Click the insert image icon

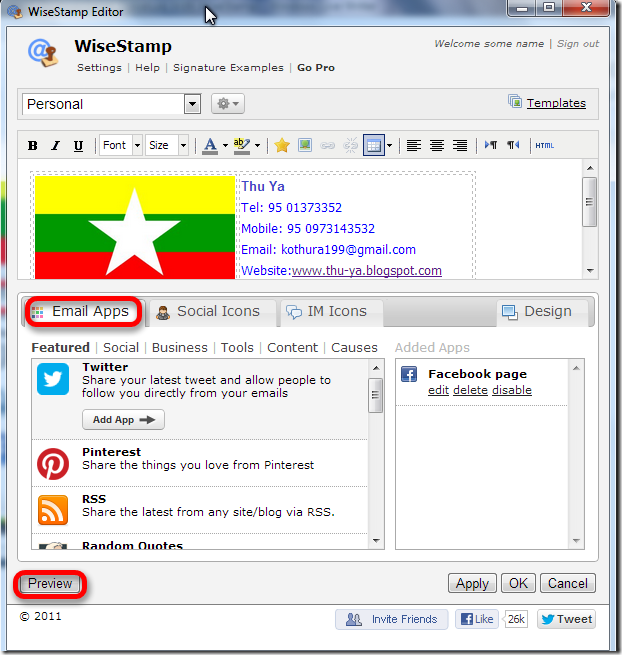click(x=305, y=145)
